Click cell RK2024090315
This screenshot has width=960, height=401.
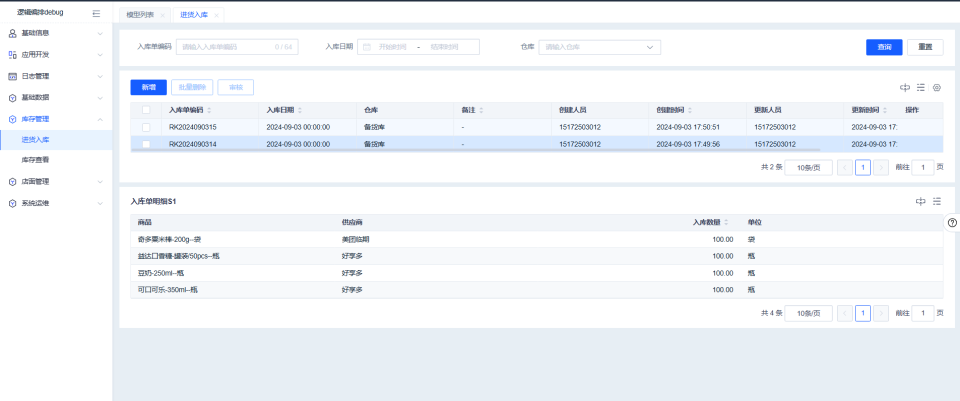pyautogui.click(x=193, y=127)
